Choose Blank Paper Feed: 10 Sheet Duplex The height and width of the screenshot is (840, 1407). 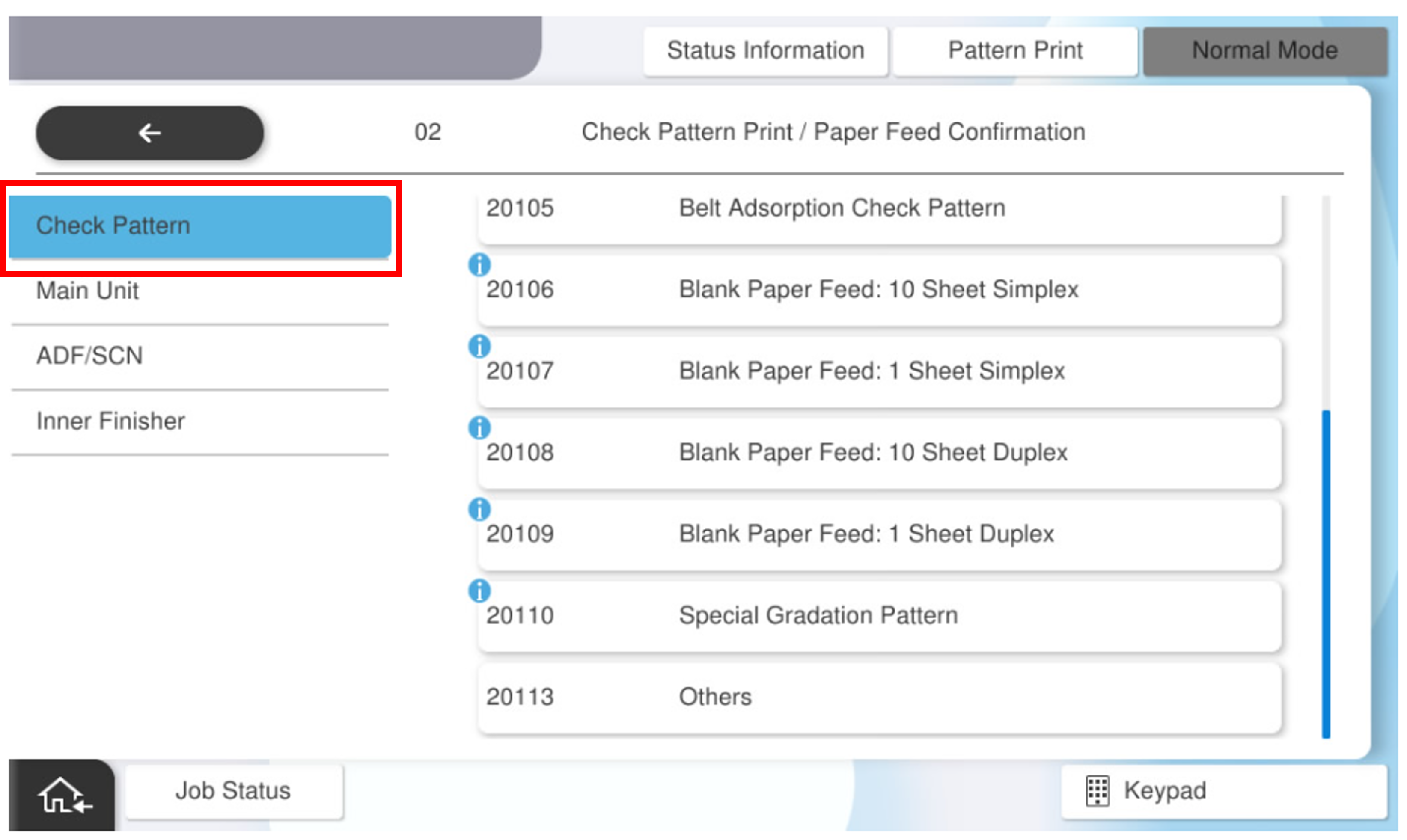879,453
